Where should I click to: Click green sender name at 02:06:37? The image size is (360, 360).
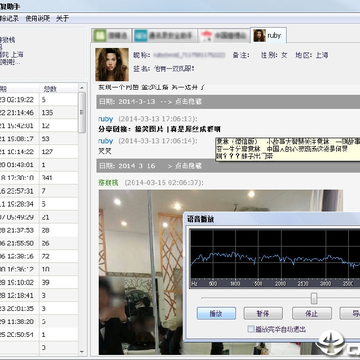click(108, 183)
